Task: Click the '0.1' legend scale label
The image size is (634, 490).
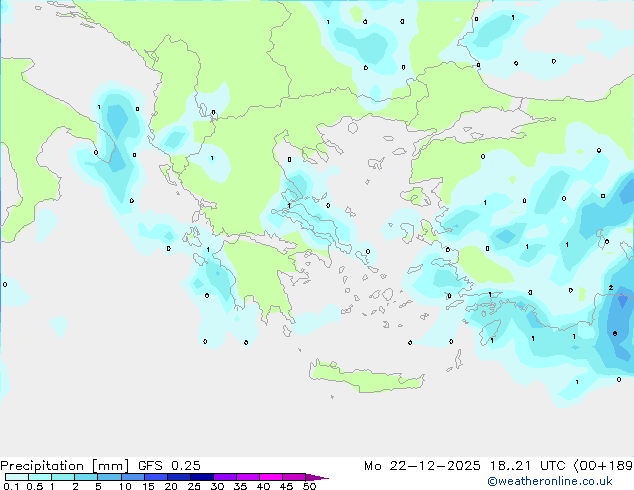Action: [x=11, y=486]
